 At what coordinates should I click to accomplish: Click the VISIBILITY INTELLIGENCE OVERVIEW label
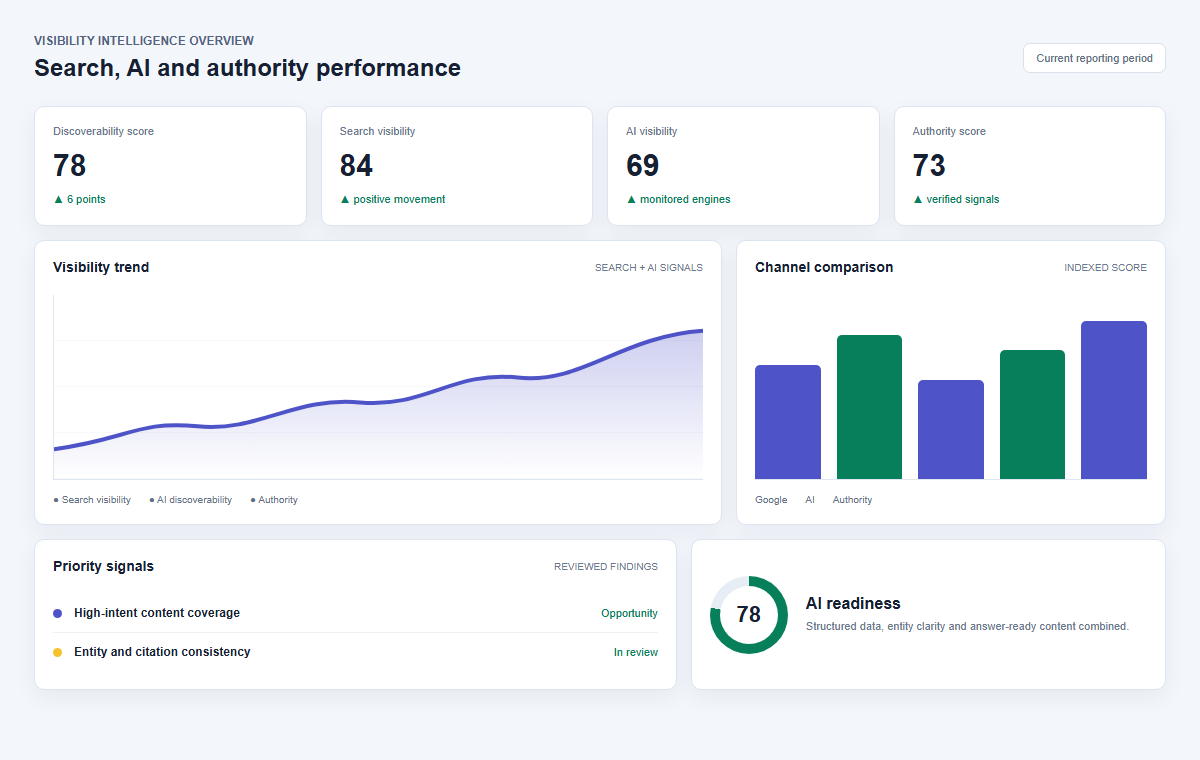(144, 41)
